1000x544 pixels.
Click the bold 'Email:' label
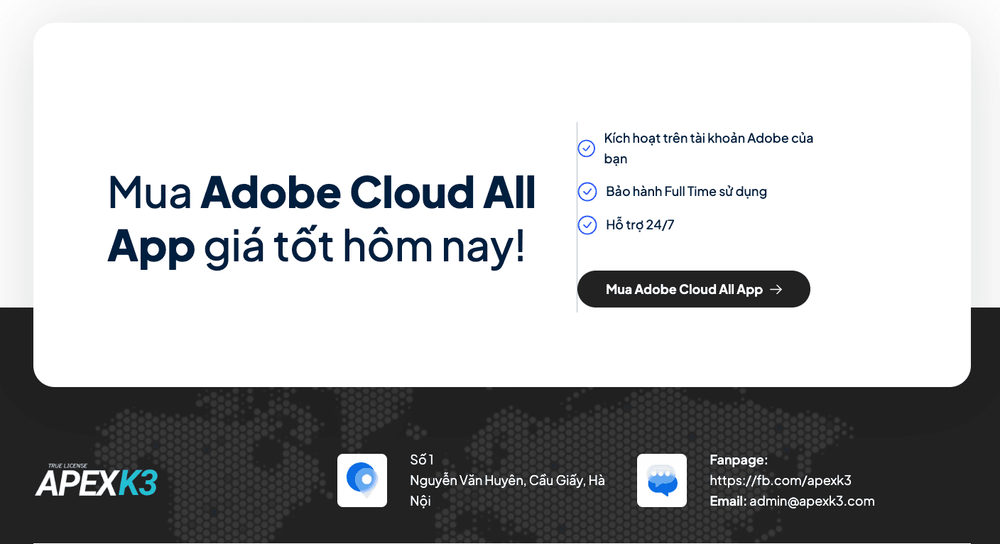click(728, 501)
